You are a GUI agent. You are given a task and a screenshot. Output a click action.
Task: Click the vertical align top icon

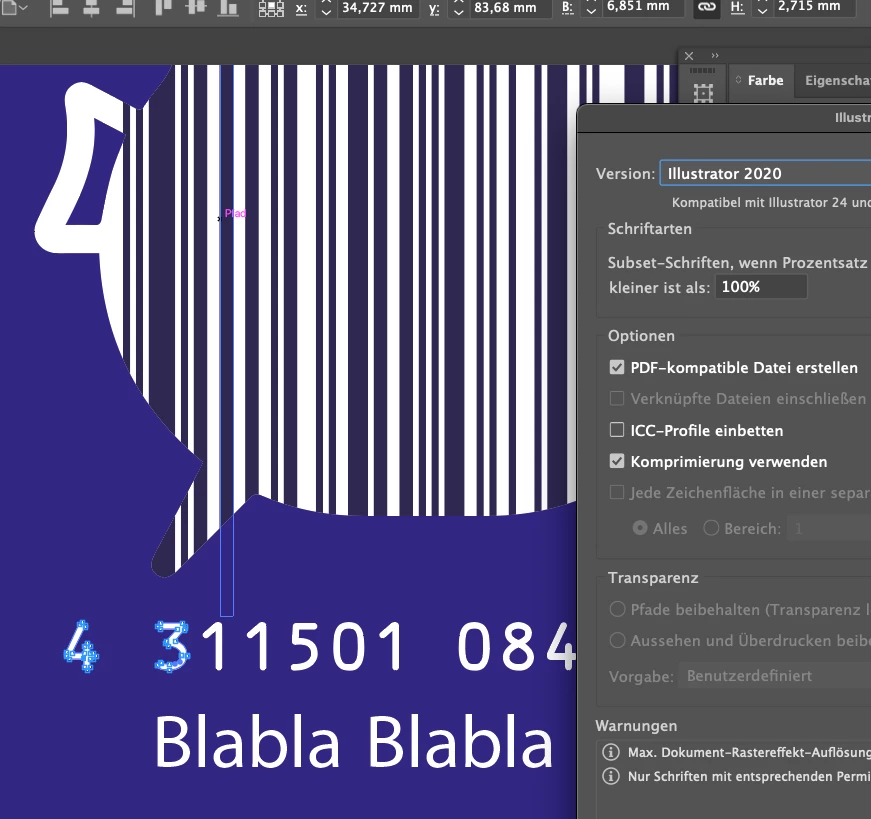click(x=163, y=7)
